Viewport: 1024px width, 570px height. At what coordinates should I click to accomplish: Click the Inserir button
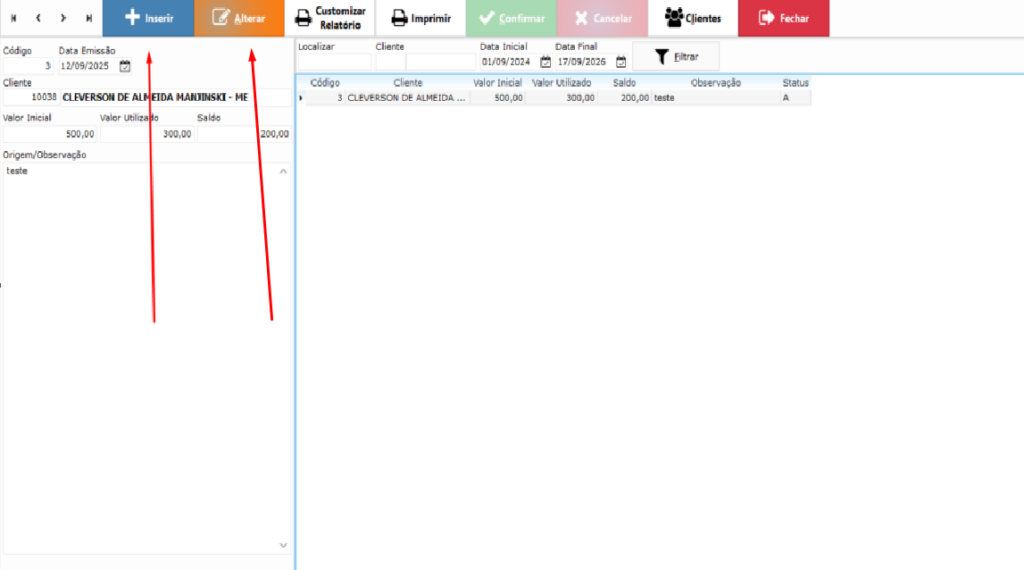pos(148,18)
